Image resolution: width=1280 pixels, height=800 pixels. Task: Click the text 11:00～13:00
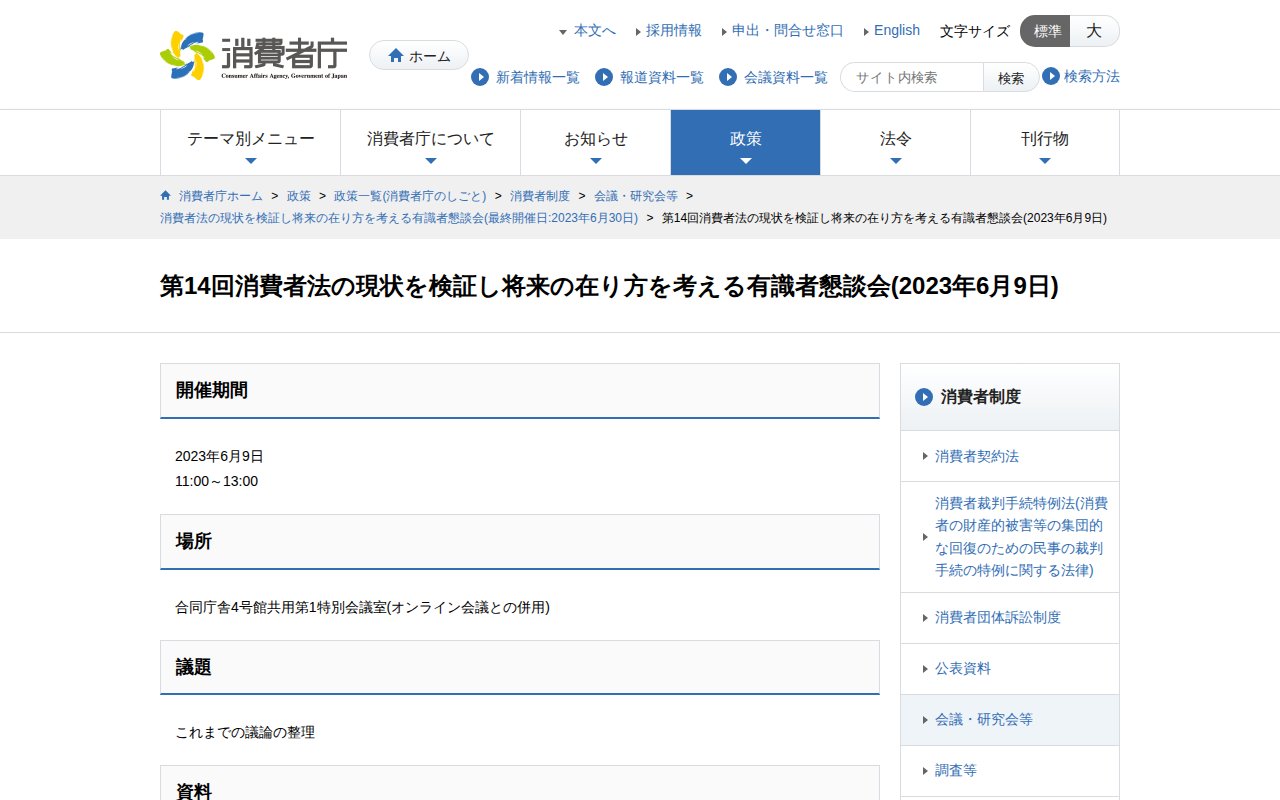click(x=217, y=481)
